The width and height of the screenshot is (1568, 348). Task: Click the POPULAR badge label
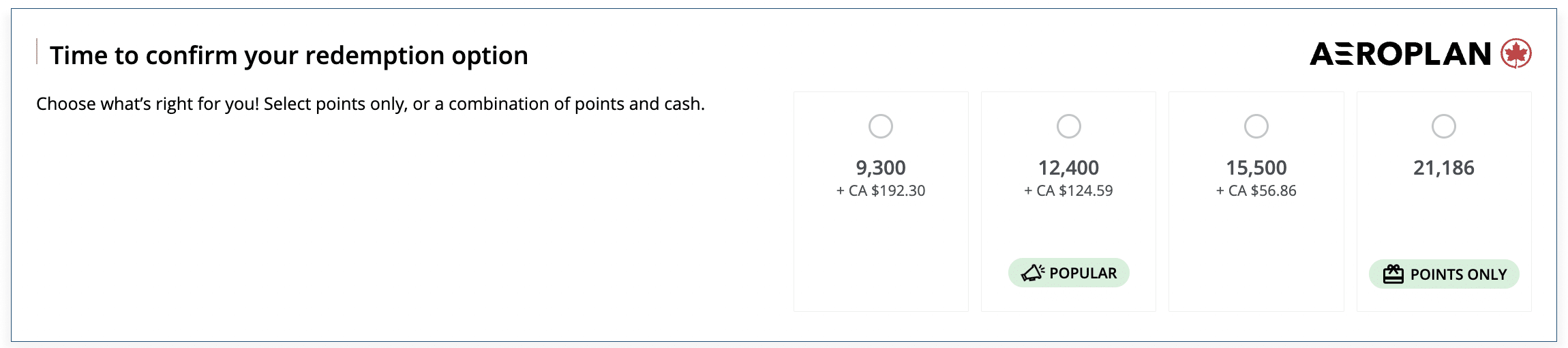click(x=1083, y=273)
